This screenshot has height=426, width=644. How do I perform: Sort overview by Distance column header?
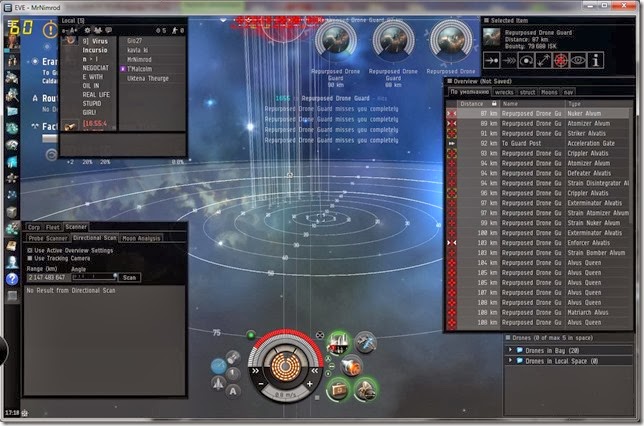(478, 104)
